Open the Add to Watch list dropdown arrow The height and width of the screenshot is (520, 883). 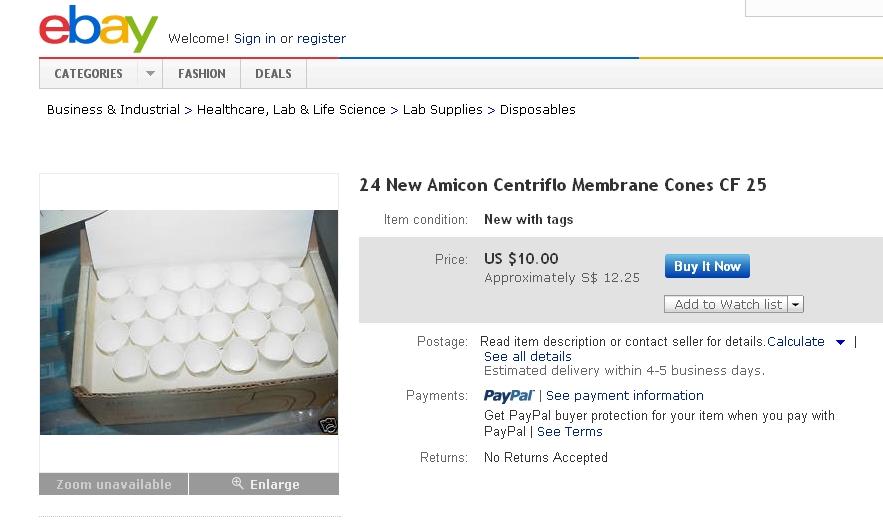[x=796, y=305]
